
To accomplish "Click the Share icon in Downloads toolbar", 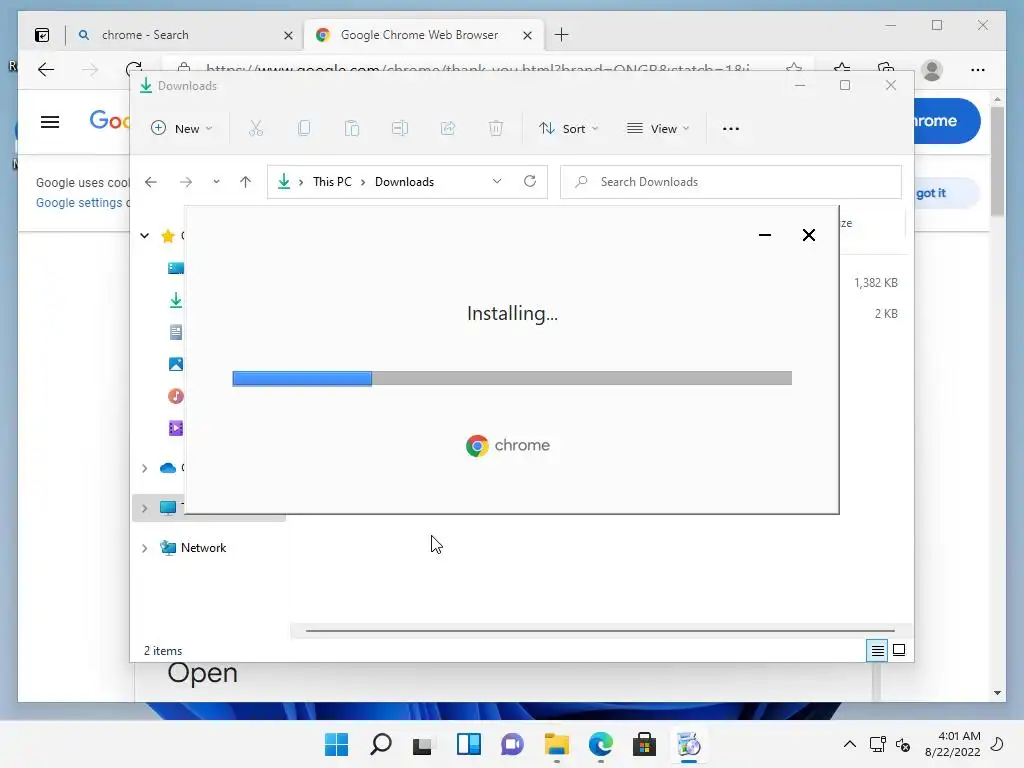I will point(448,128).
